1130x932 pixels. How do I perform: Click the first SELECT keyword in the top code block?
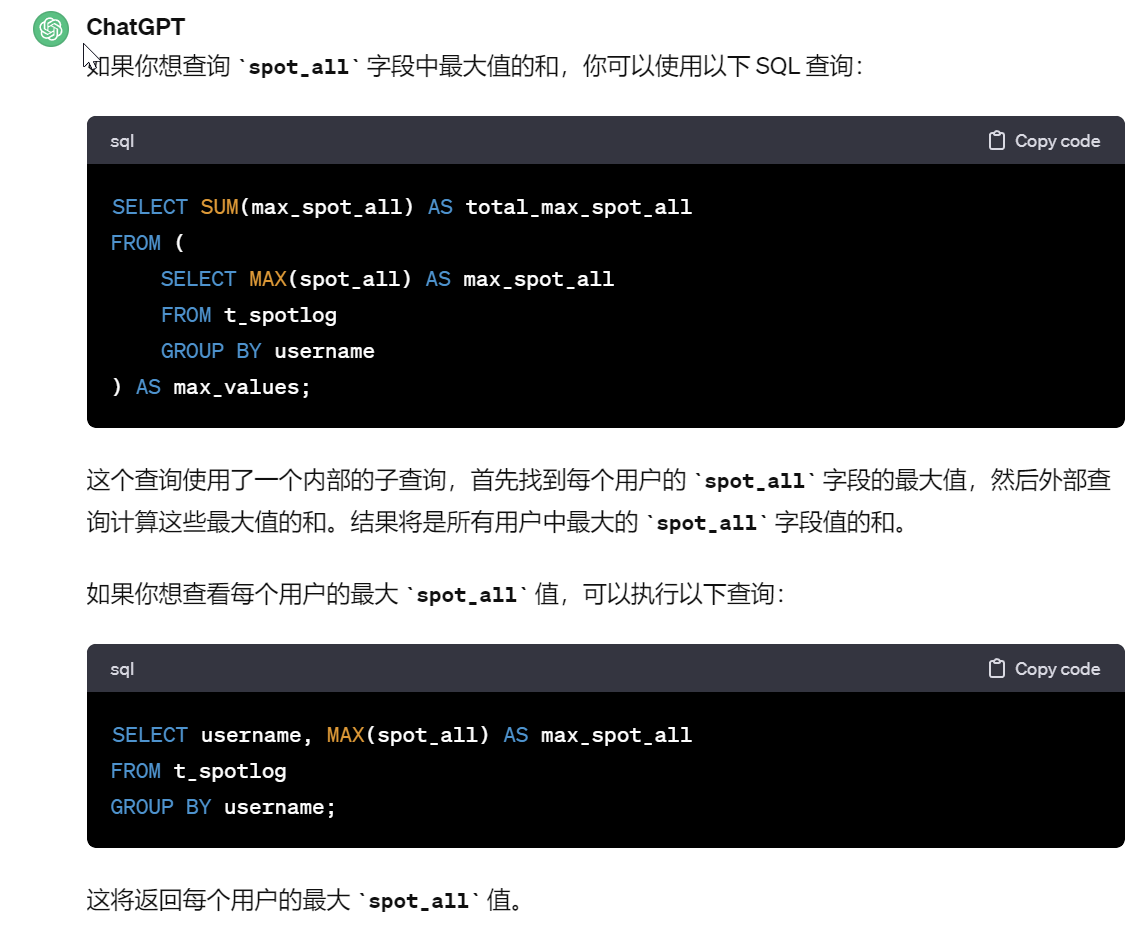(149, 207)
